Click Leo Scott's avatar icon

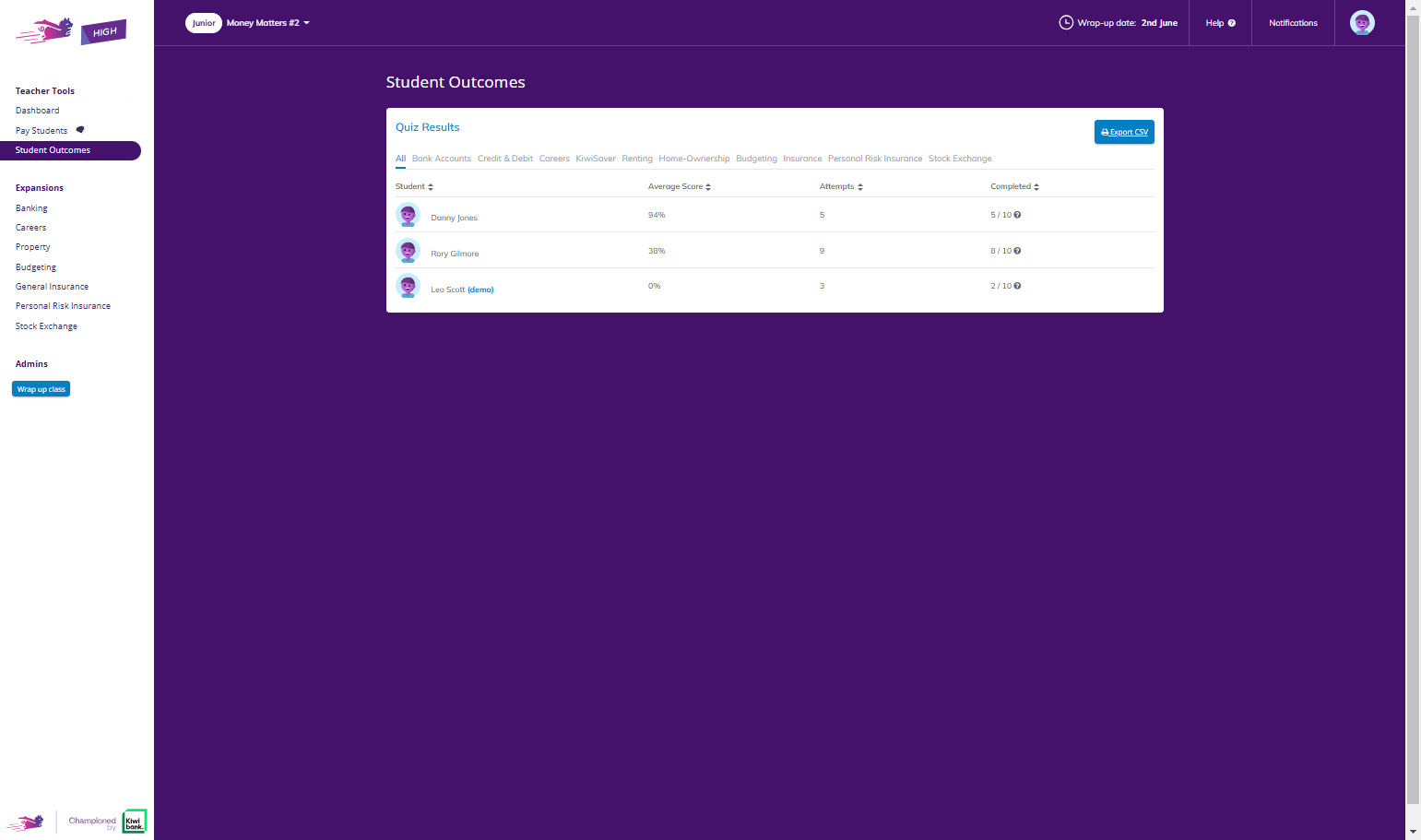click(x=408, y=286)
